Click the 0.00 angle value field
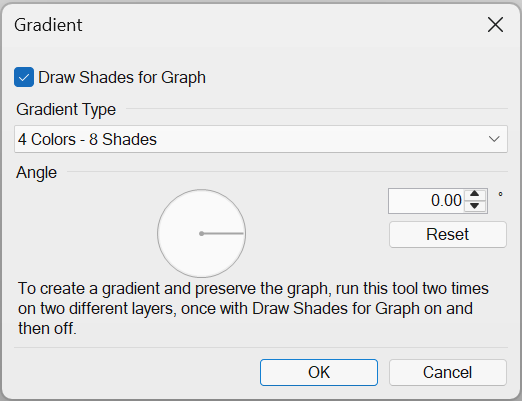The height and width of the screenshot is (401, 522). (x=426, y=201)
